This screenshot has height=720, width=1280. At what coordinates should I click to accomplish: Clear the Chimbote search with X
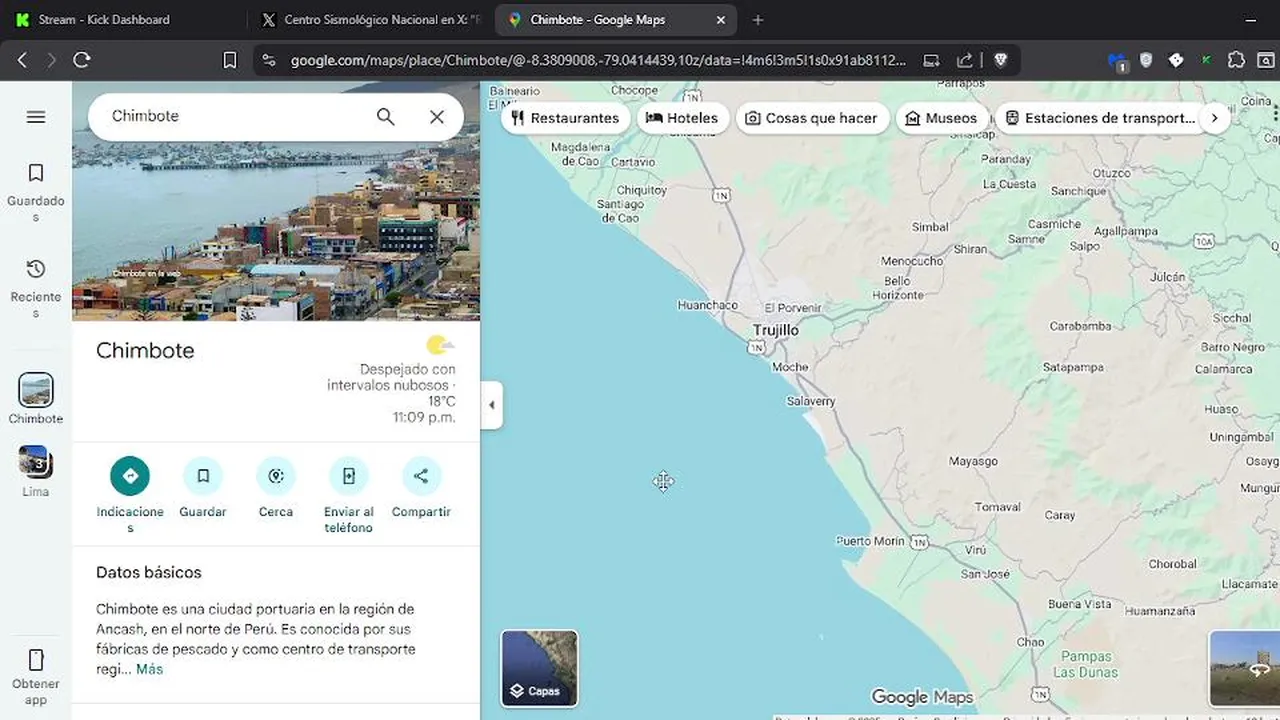click(x=437, y=117)
